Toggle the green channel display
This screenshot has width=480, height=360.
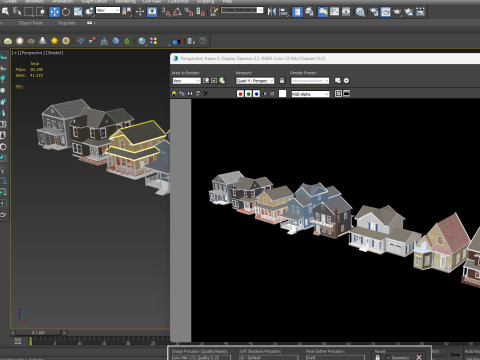tap(248, 94)
